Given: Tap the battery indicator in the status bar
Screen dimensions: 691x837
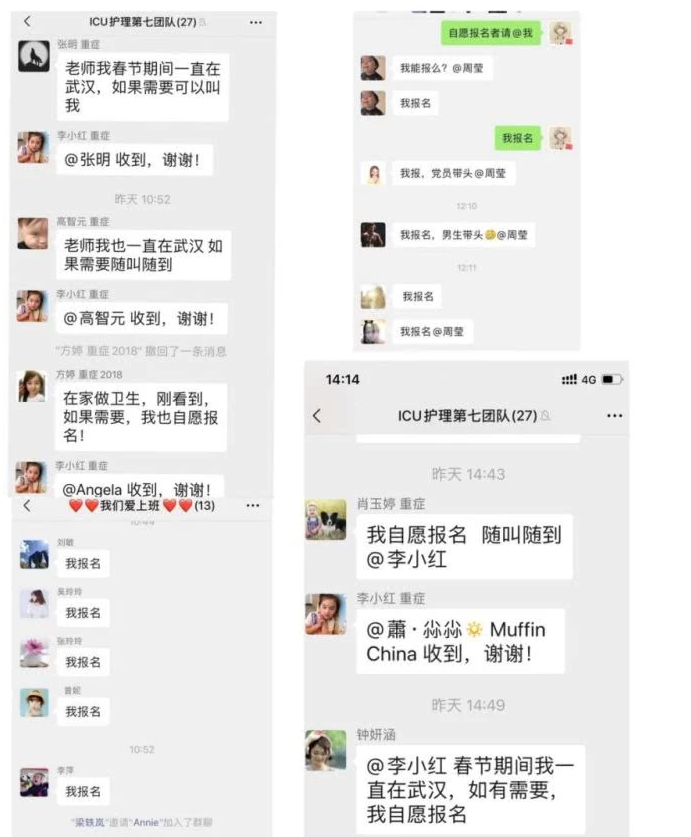Looking at the screenshot, I should point(612,380).
